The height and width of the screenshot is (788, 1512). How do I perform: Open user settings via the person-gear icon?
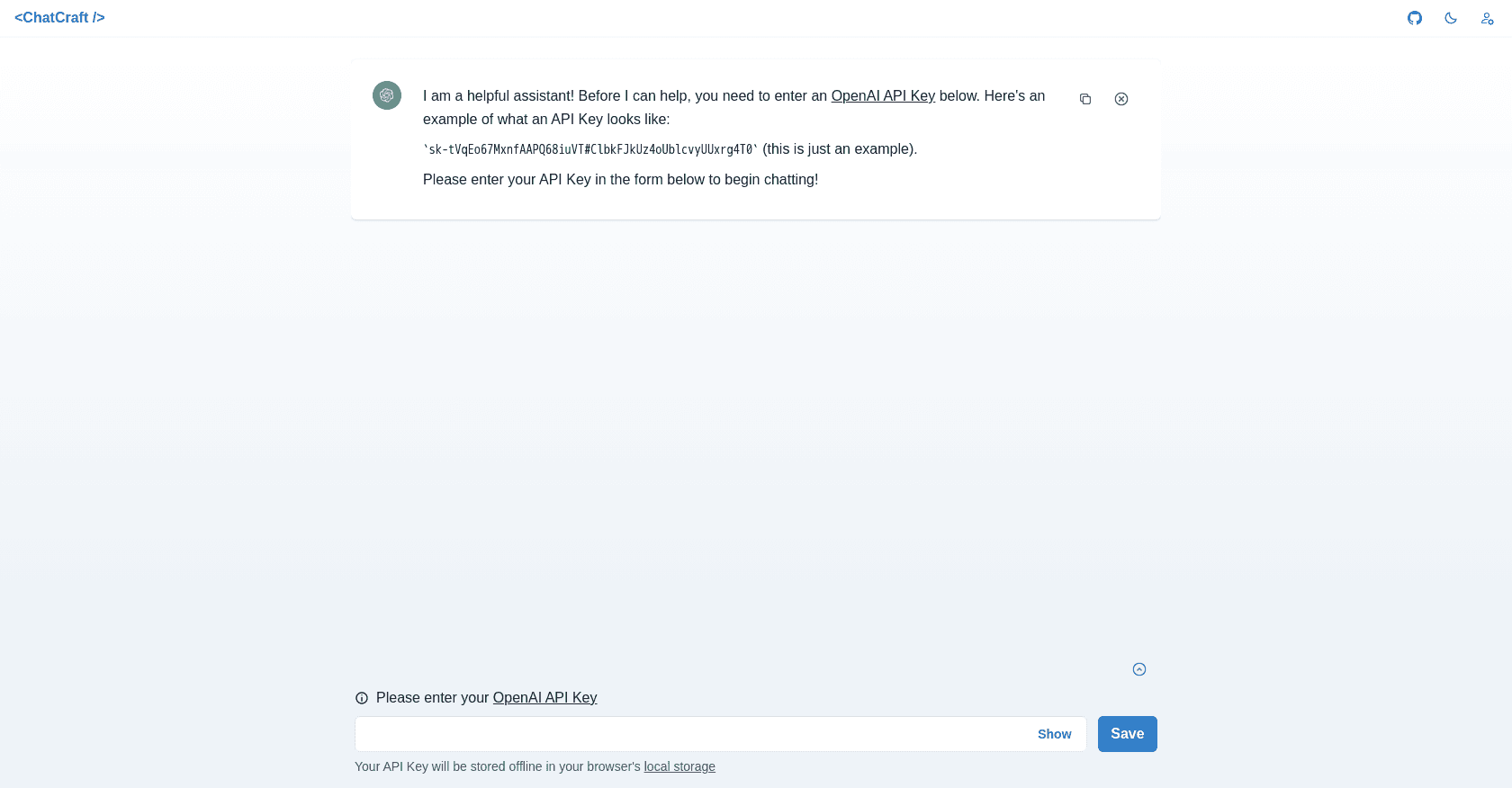click(1486, 18)
